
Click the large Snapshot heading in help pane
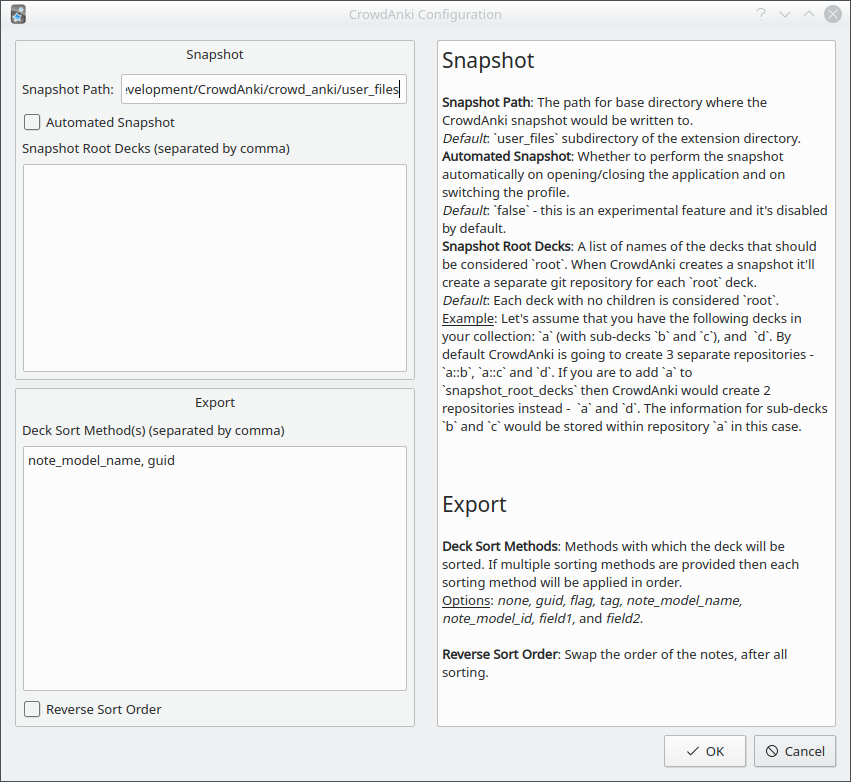point(488,60)
